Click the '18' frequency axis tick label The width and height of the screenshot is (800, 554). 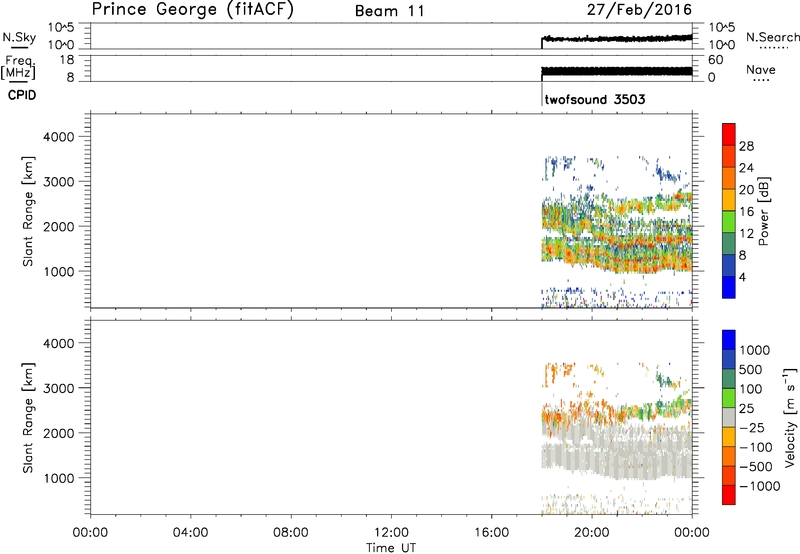coord(67,60)
